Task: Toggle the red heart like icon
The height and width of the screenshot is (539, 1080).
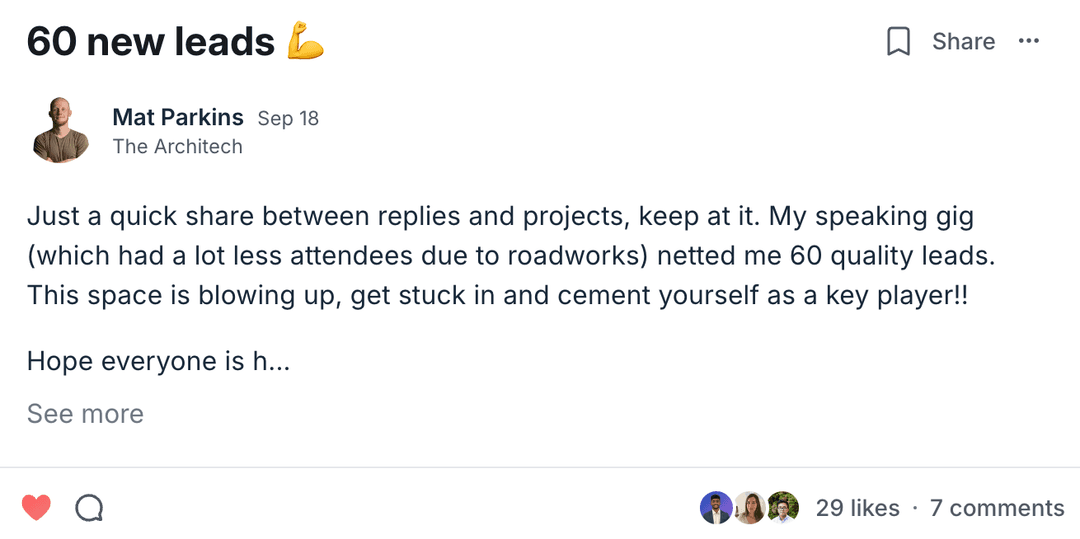Action: pos(36,508)
